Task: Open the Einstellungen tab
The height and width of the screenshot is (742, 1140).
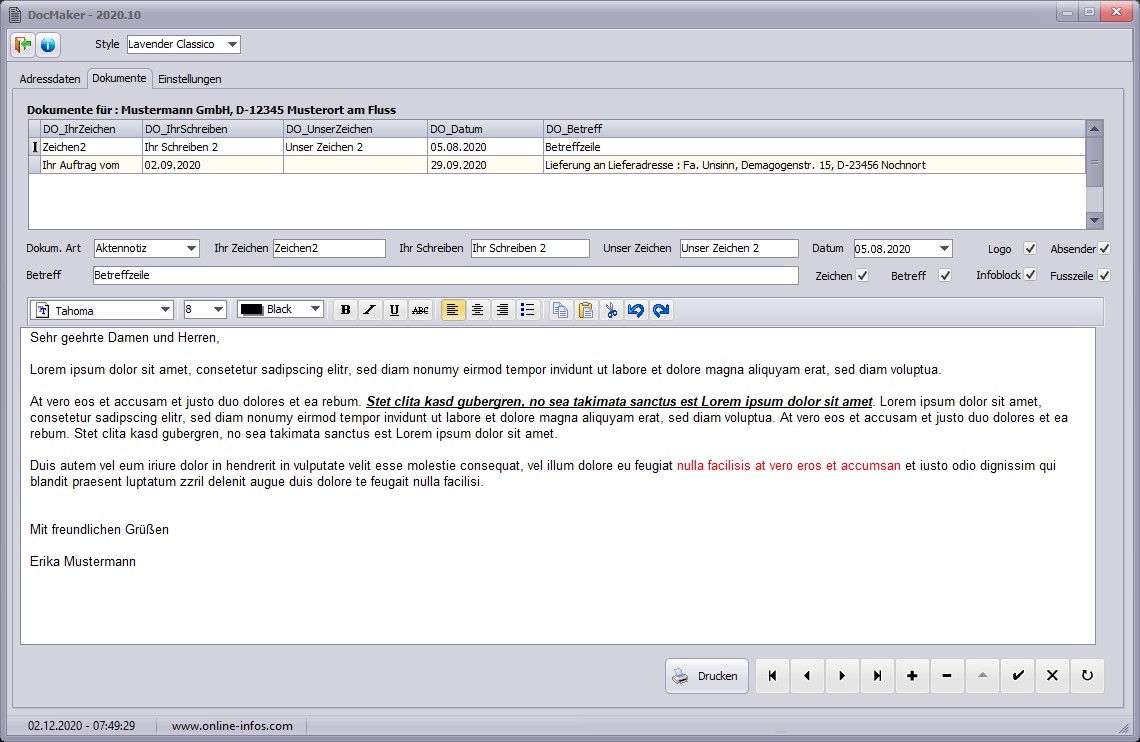Action: pos(190,79)
